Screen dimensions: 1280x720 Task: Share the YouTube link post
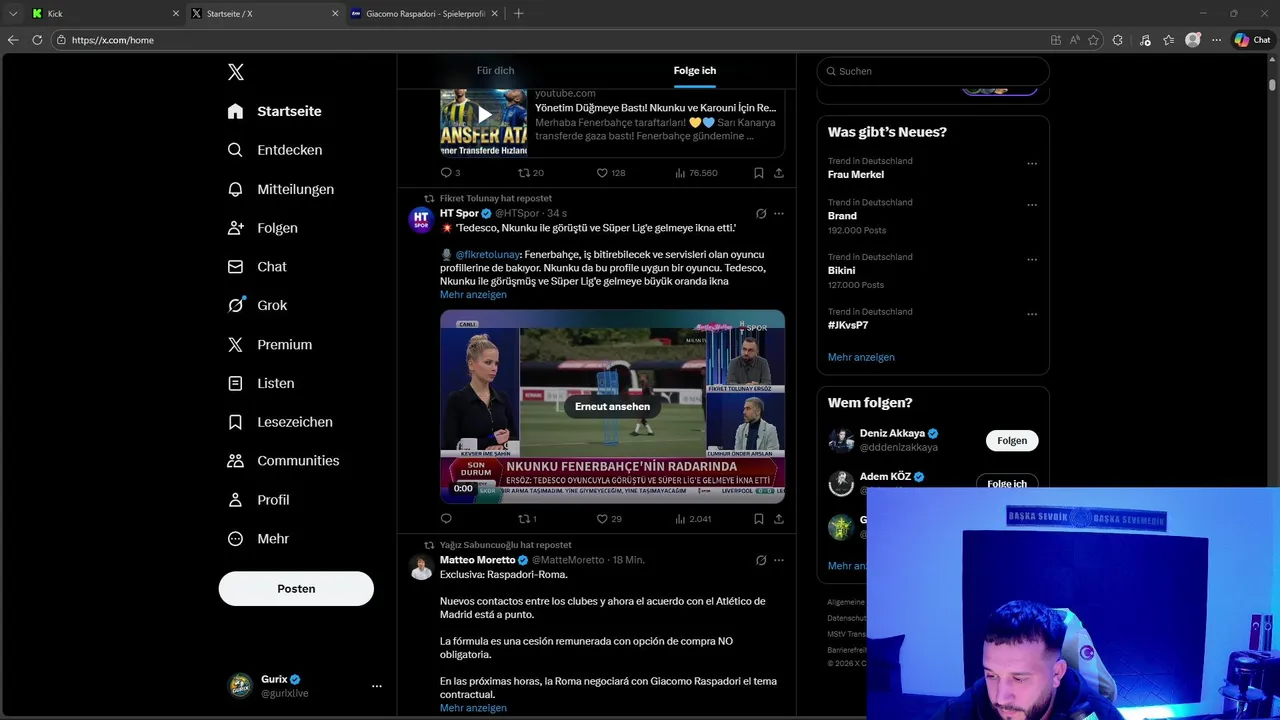click(779, 173)
